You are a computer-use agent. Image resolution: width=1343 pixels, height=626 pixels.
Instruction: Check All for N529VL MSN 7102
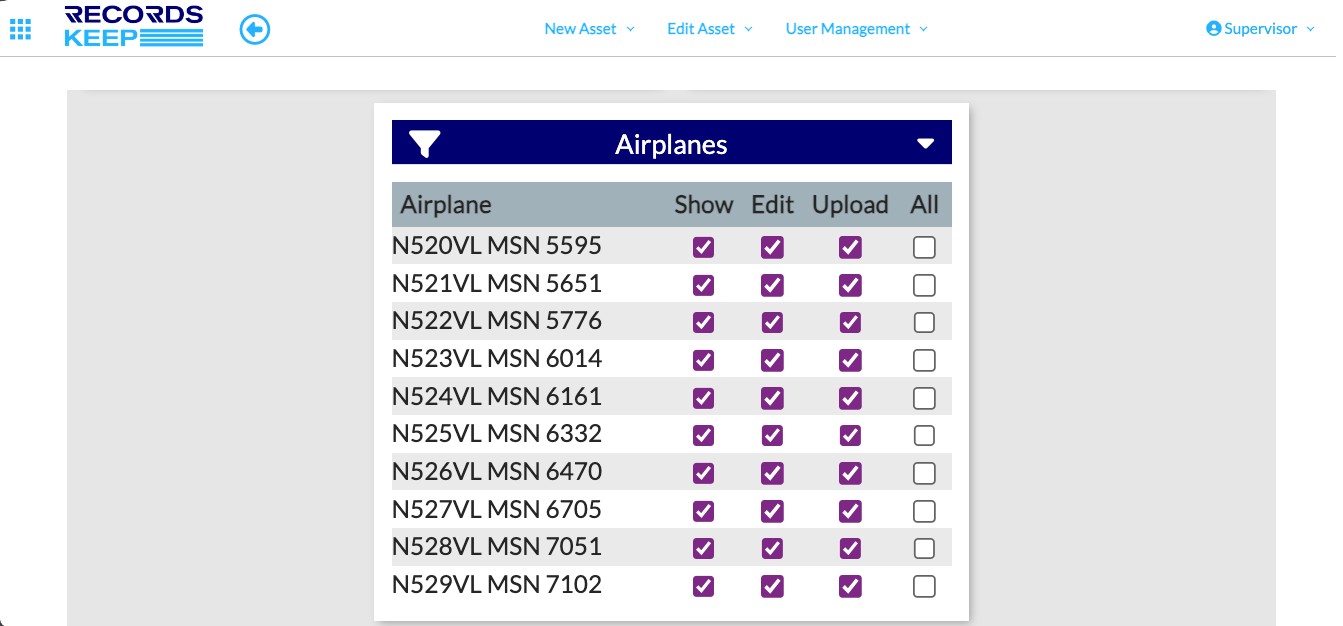click(x=924, y=586)
